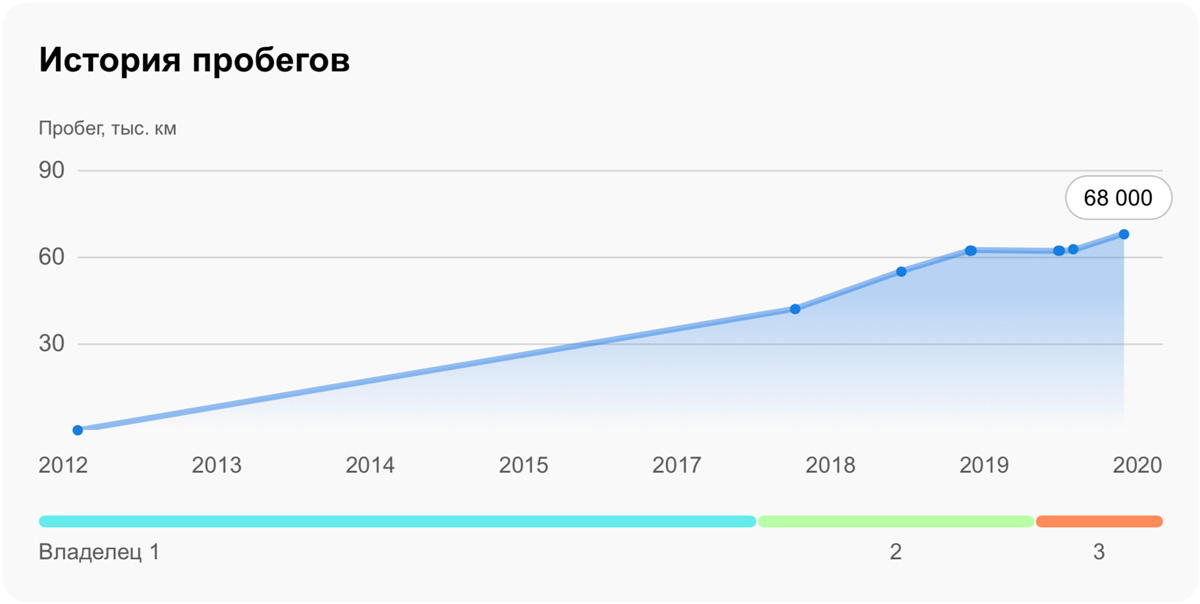The width and height of the screenshot is (1200, 604).
Task: Click the 2017 year label
Action: coord(677,465)
